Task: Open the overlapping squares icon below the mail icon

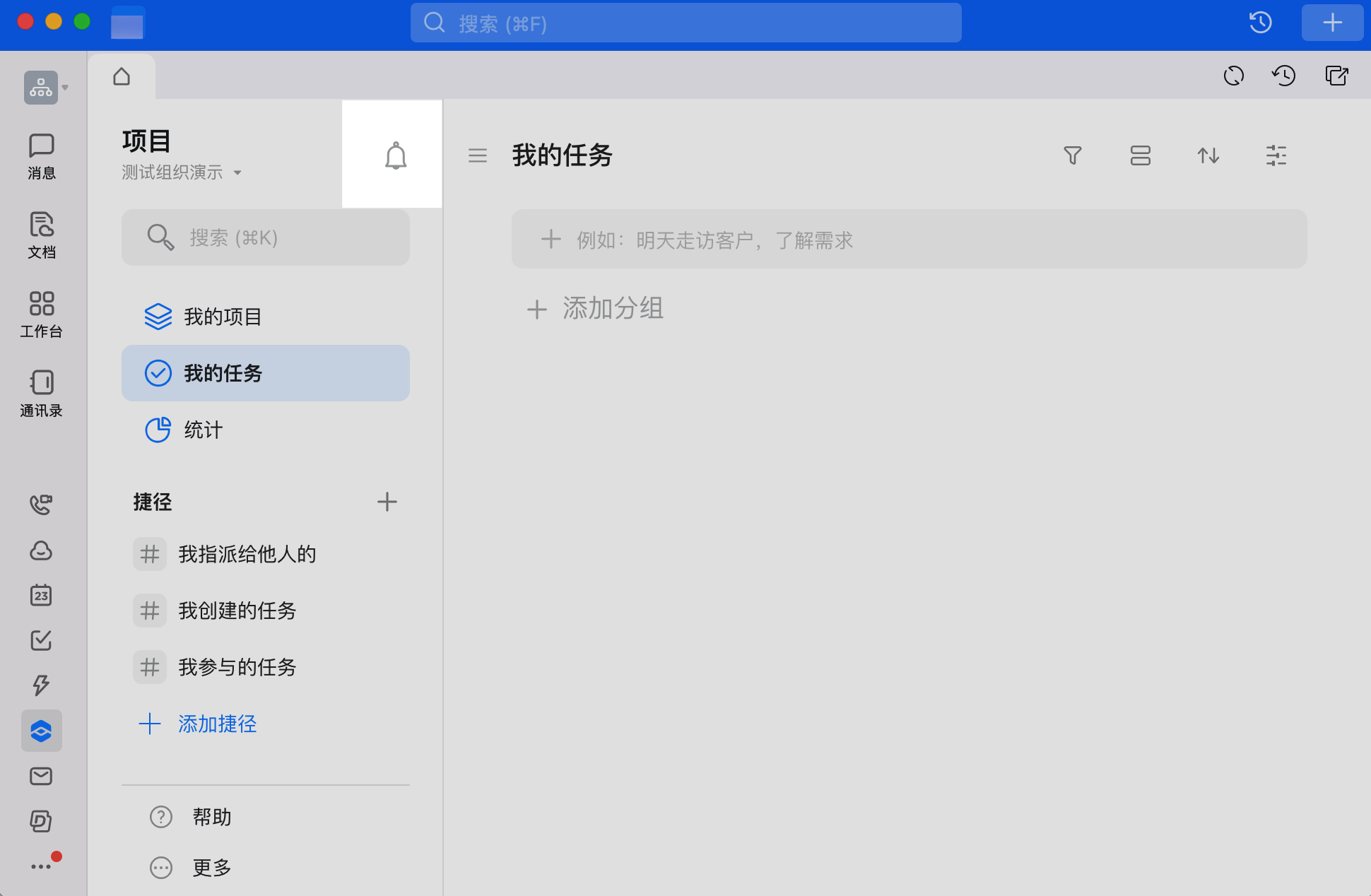Action: point(41,820)
